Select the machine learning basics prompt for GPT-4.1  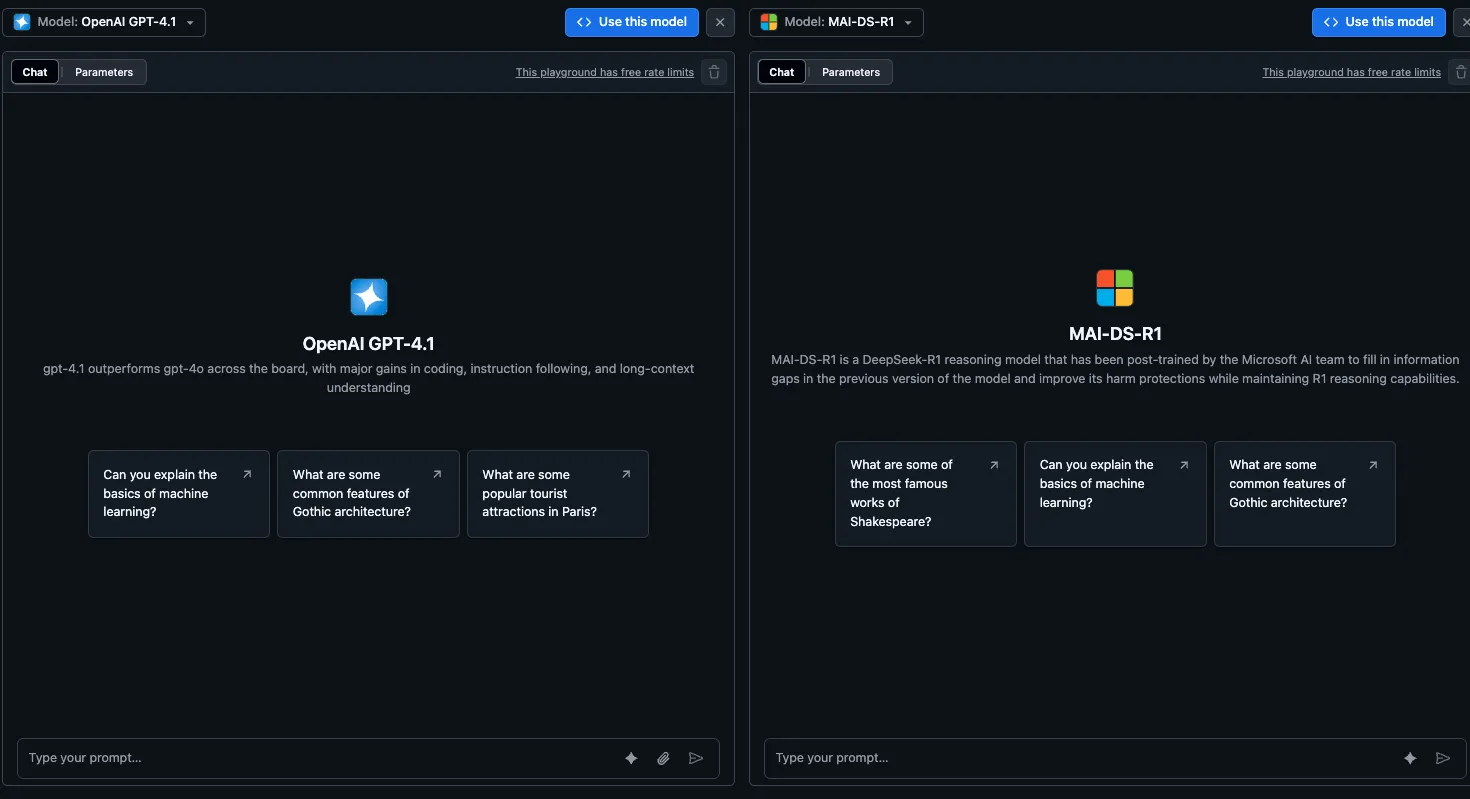(x=178, y=494)
